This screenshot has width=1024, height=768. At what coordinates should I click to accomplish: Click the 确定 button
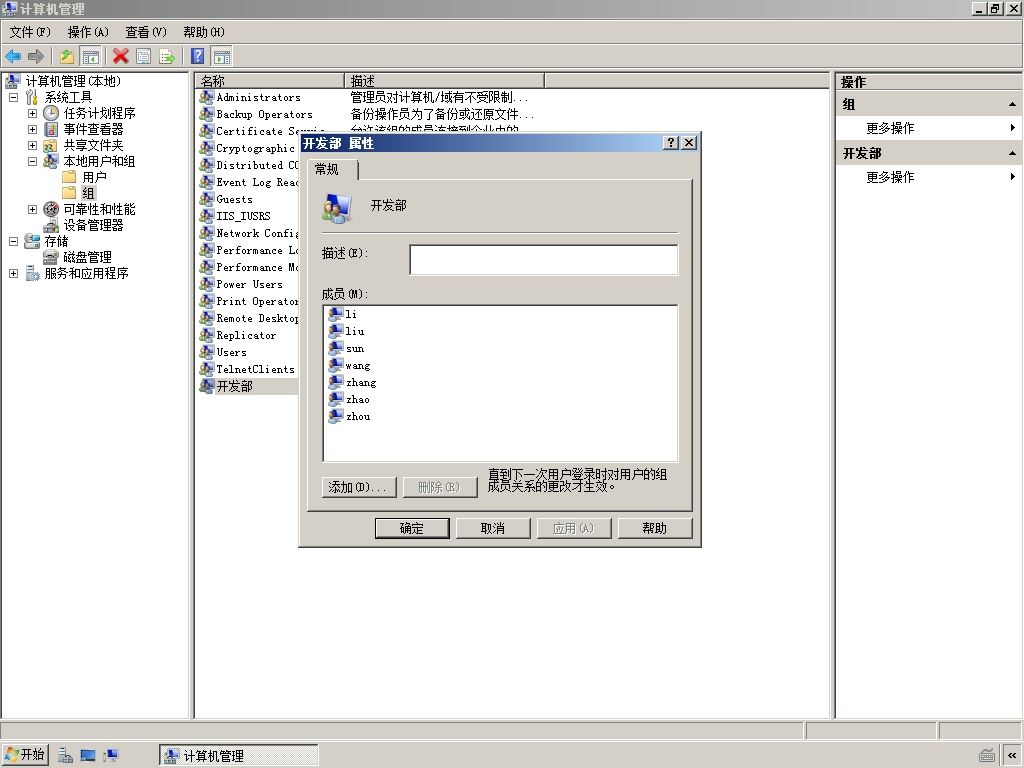(412, 528)
